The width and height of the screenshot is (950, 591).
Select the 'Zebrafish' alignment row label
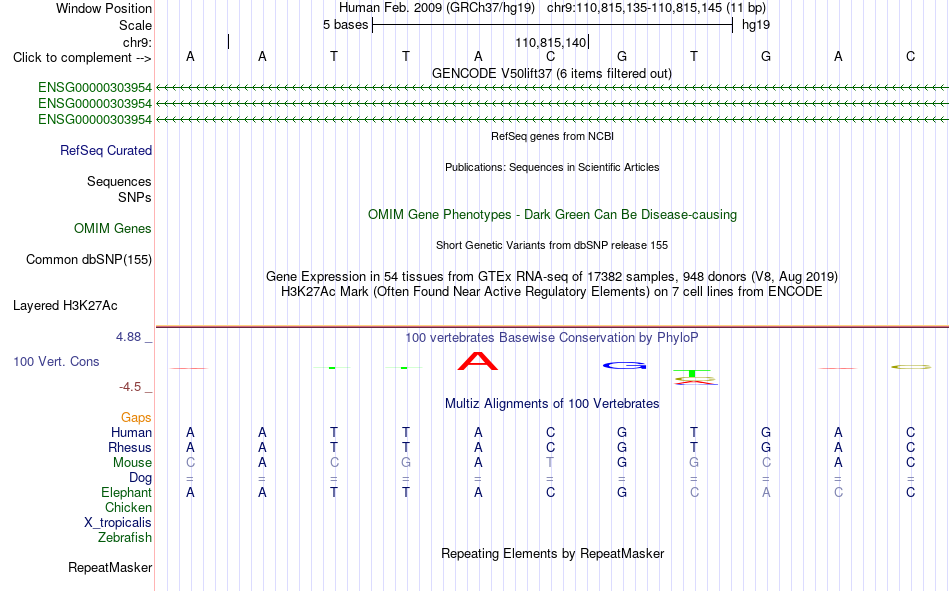tap(125, 538)
